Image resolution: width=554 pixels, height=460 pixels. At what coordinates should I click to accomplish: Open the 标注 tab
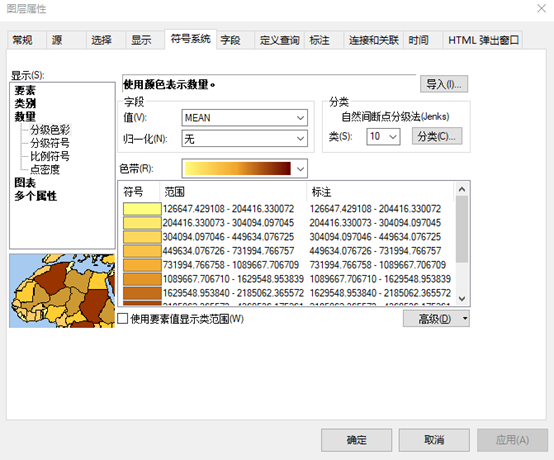[324, 40]
